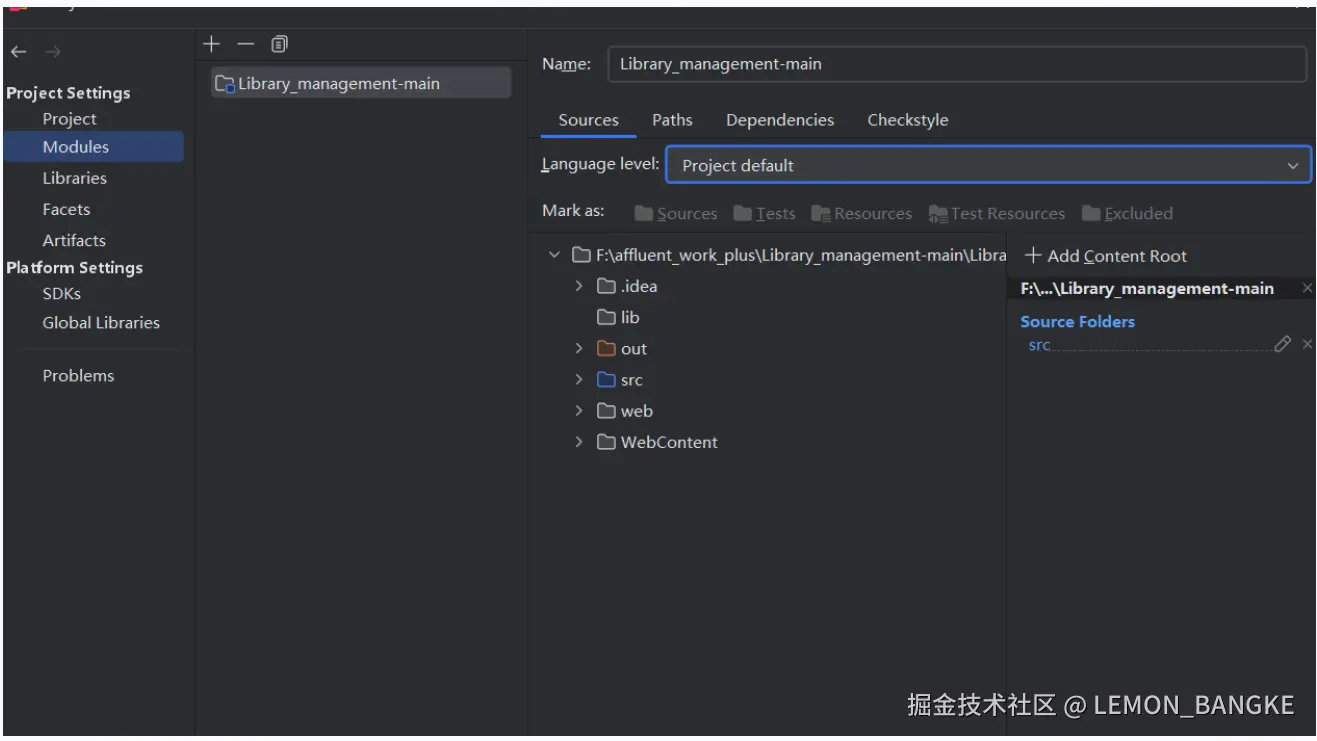Image resolution: width=1317 pixels, height=741 pixels.
Task: Go forward with the right arrow
Action: pyautogui.click(x=52, y=52)
